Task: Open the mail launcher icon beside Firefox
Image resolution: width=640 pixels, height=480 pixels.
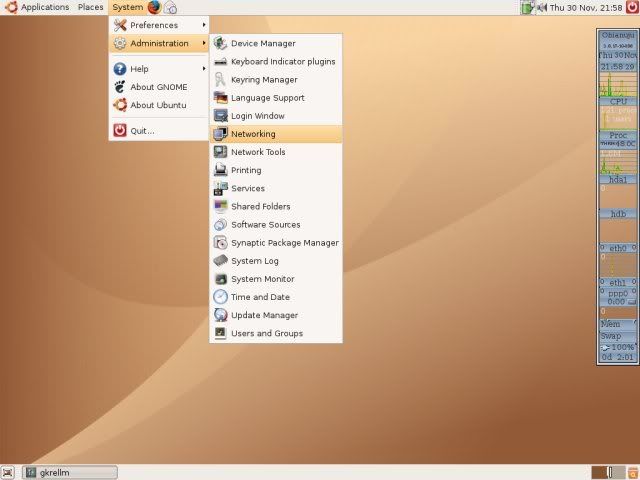Action: tap(170, 7)
